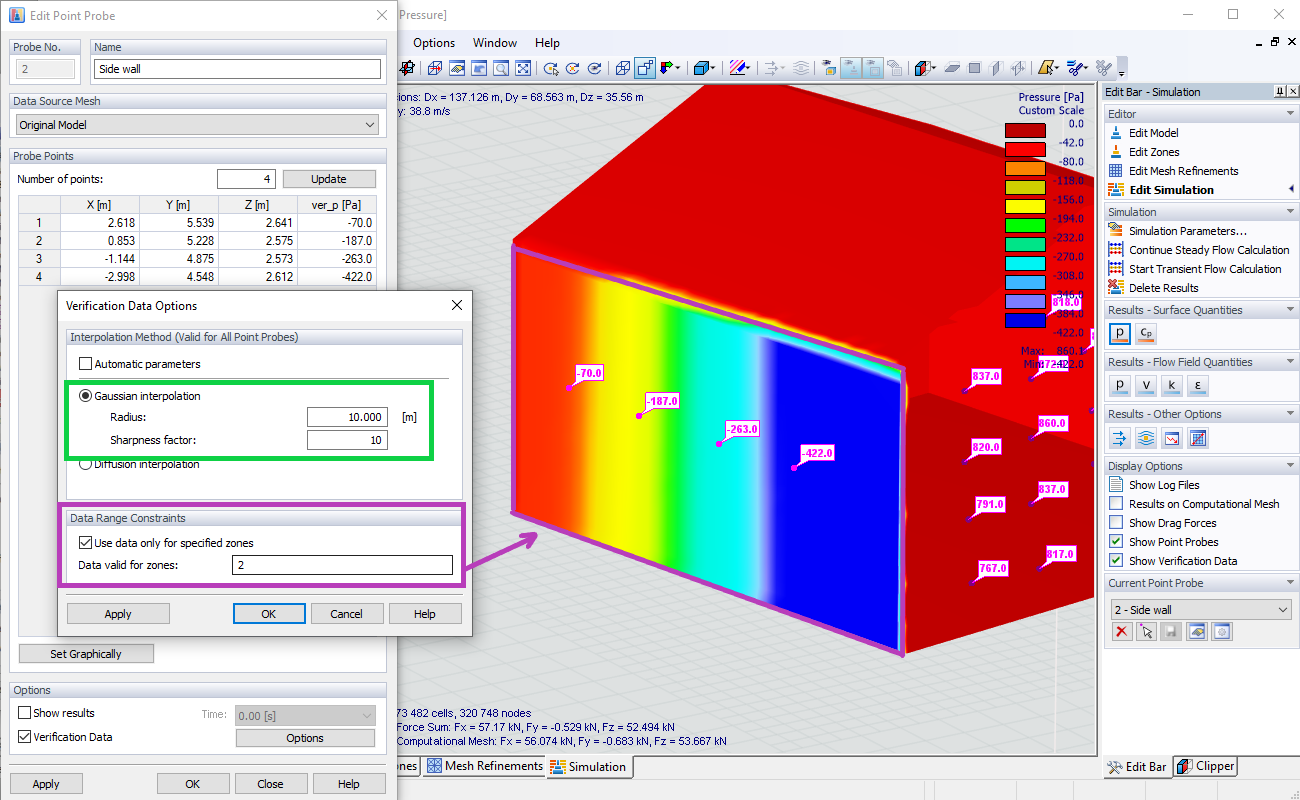The height and width of the screenshot is (800, 1300).
Task: Open the Options menu
Action: 433,42
